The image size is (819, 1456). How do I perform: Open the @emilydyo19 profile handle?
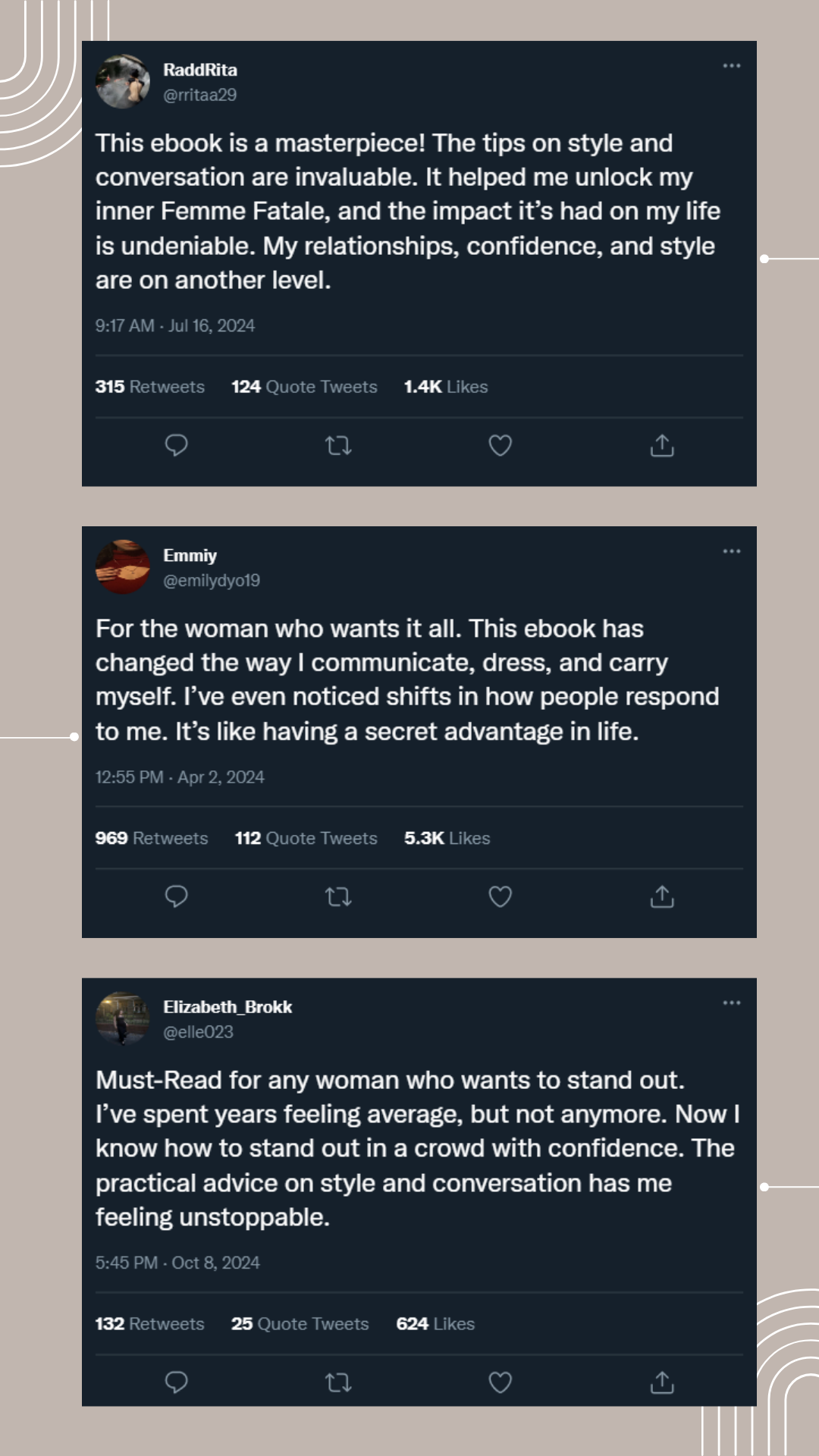pyautogui.click(x=212, y=580)
